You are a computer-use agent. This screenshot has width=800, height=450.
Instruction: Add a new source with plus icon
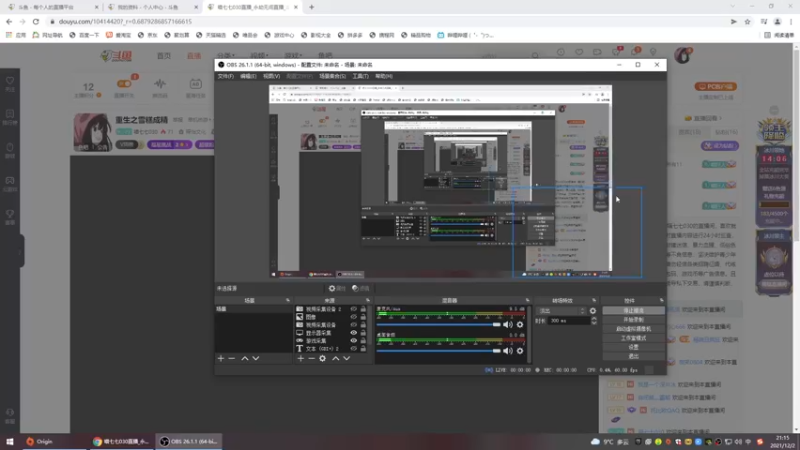click(x=301, y=359)
